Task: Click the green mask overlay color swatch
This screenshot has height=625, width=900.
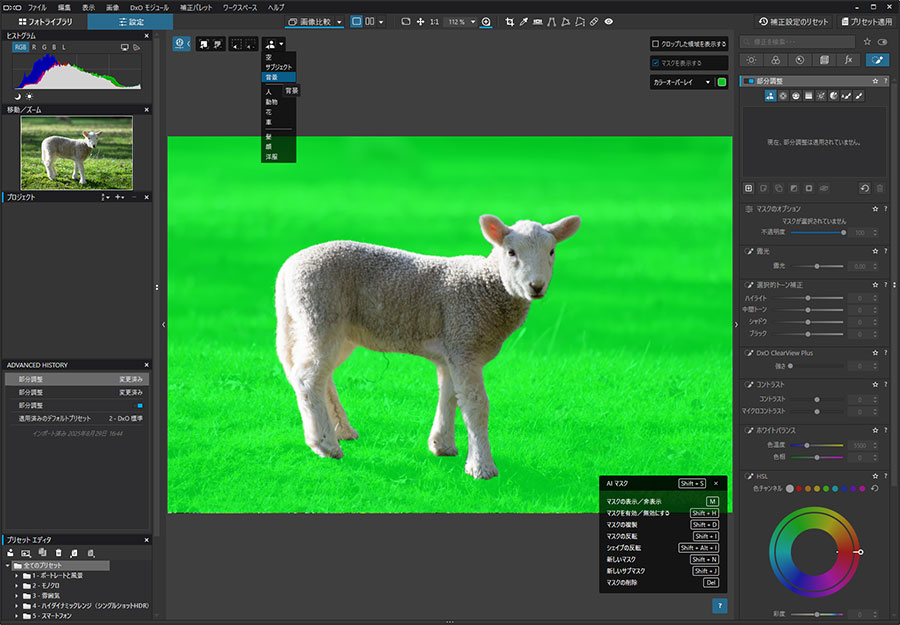Action: click(722, 82)
